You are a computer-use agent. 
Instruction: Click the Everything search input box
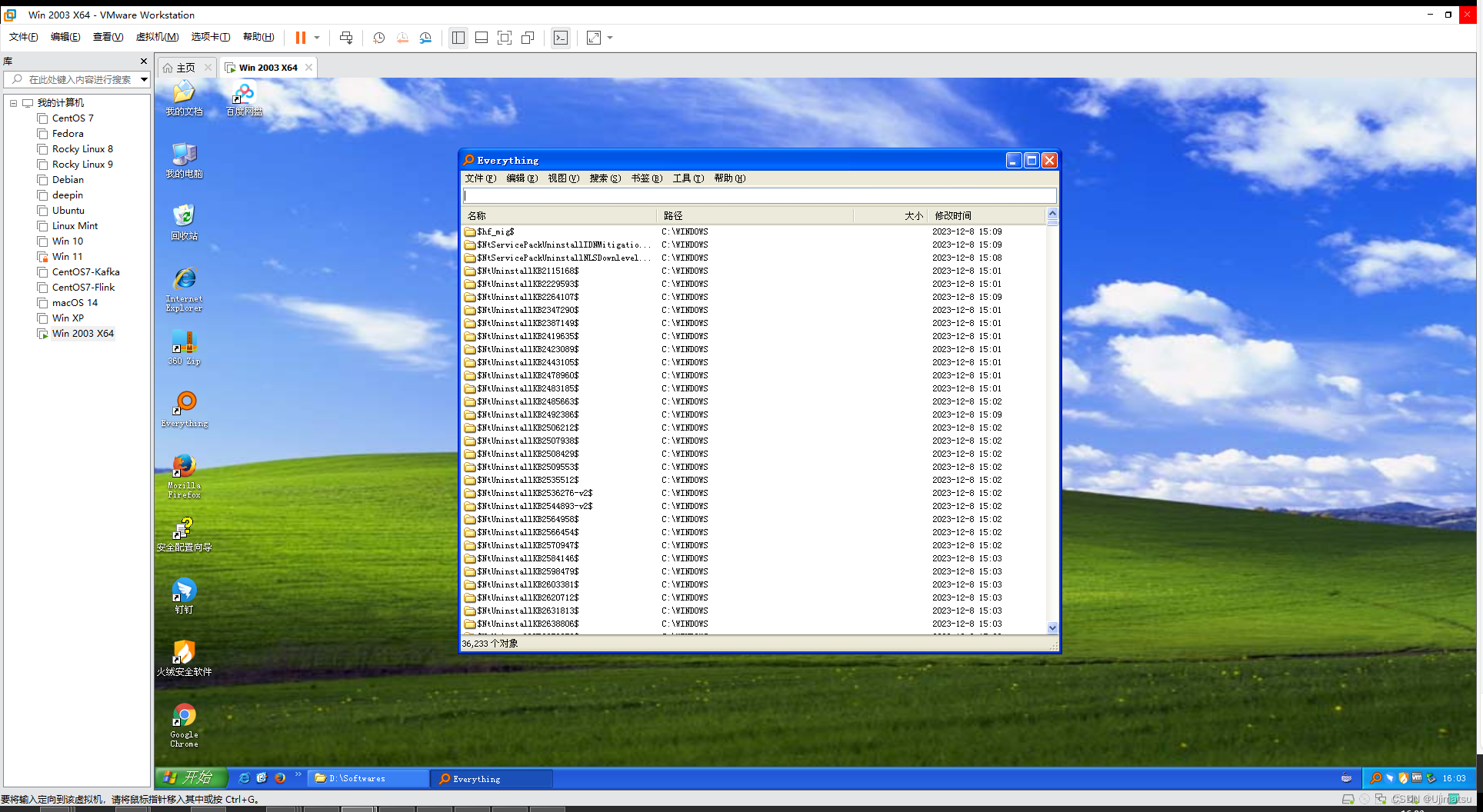tap(759, 195)
